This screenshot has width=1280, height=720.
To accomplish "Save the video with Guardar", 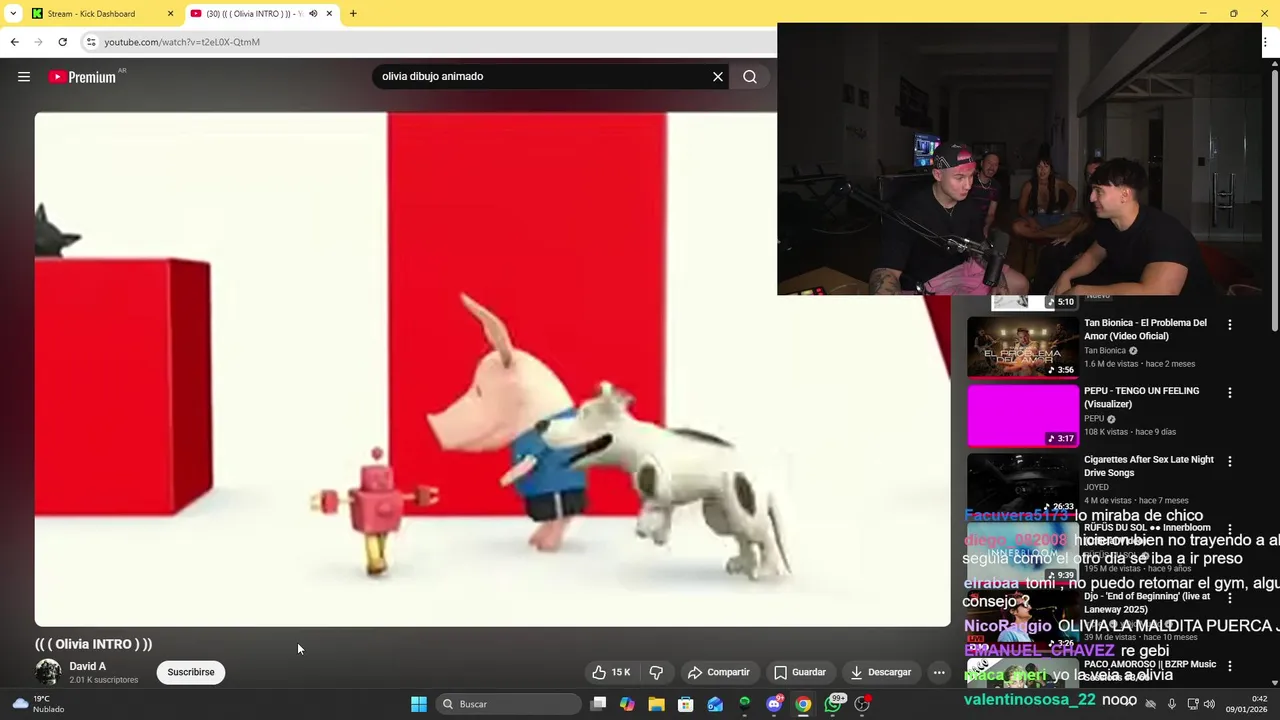I will point(799,672).
